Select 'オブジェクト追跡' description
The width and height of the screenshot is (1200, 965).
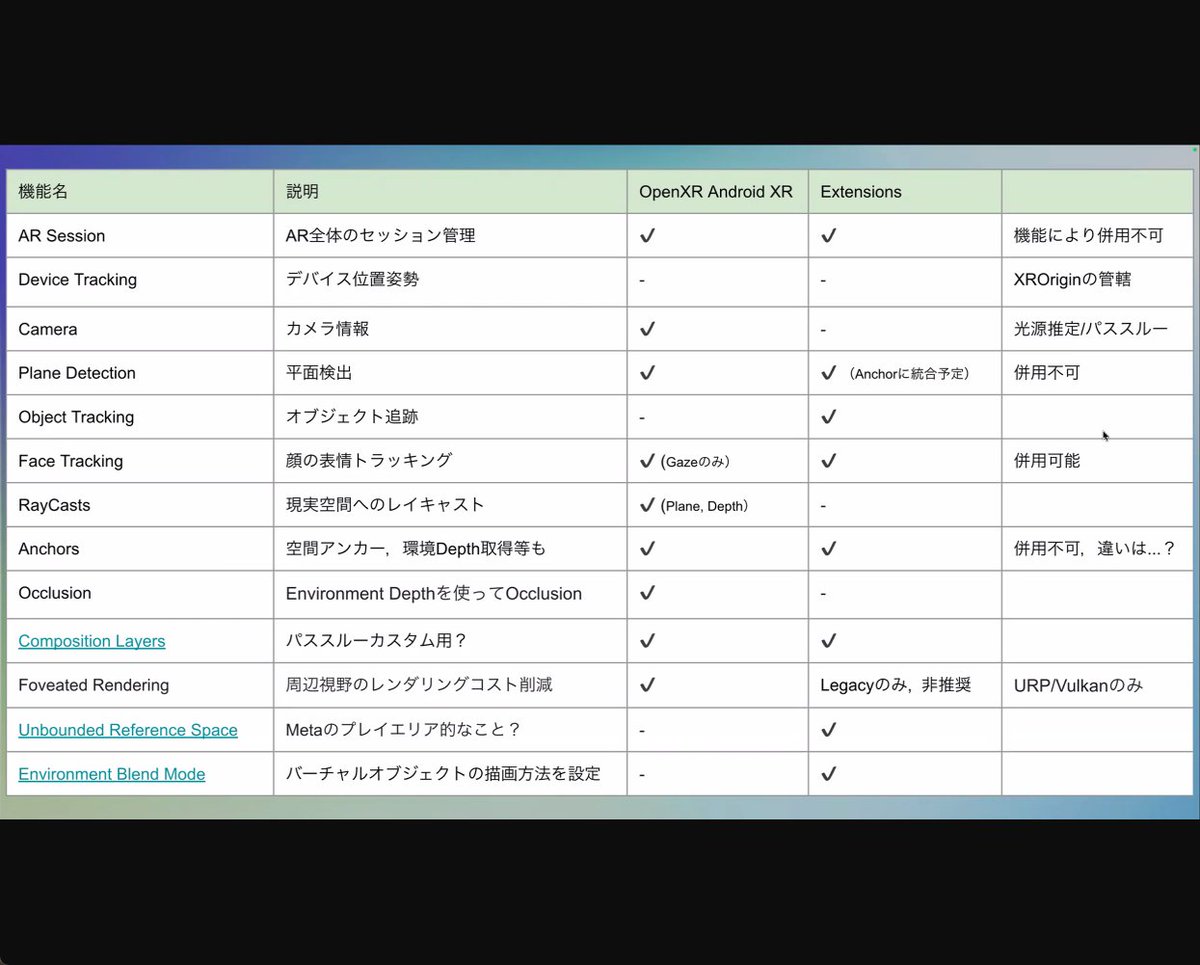coord(350,417)
